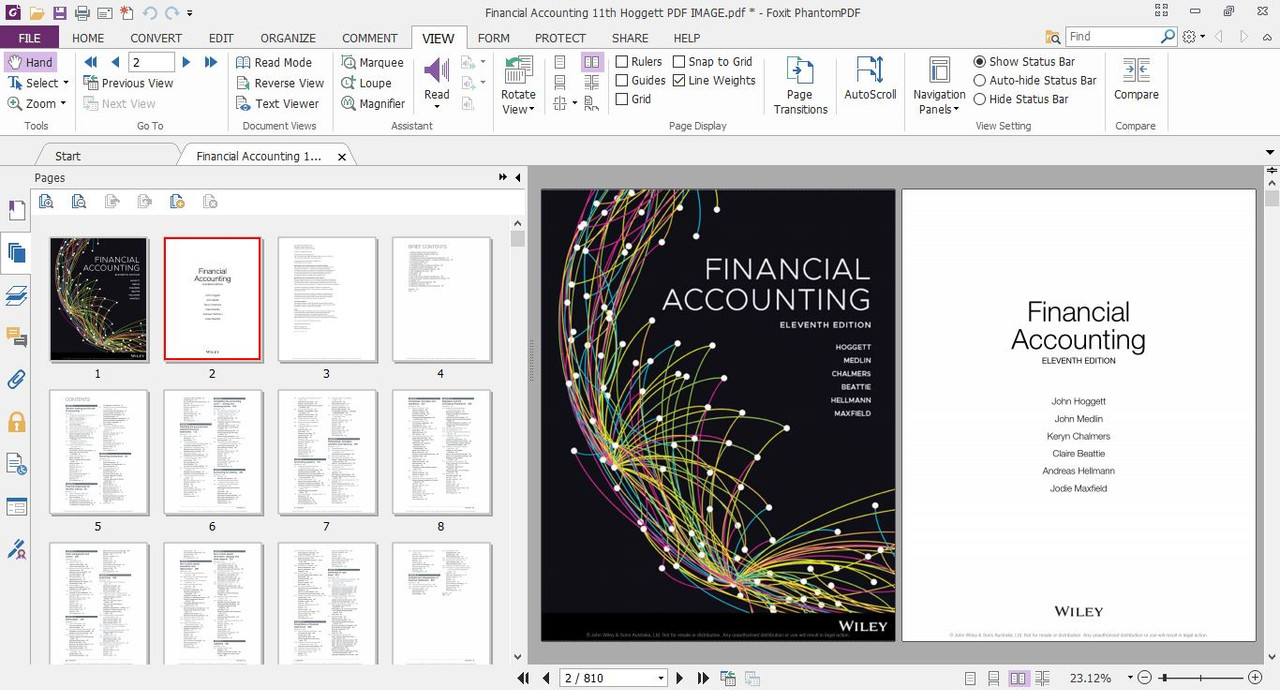Uncheck Line Weights checkbox
The height and width of the screenshot is (690, 1280).
[714, 80]
